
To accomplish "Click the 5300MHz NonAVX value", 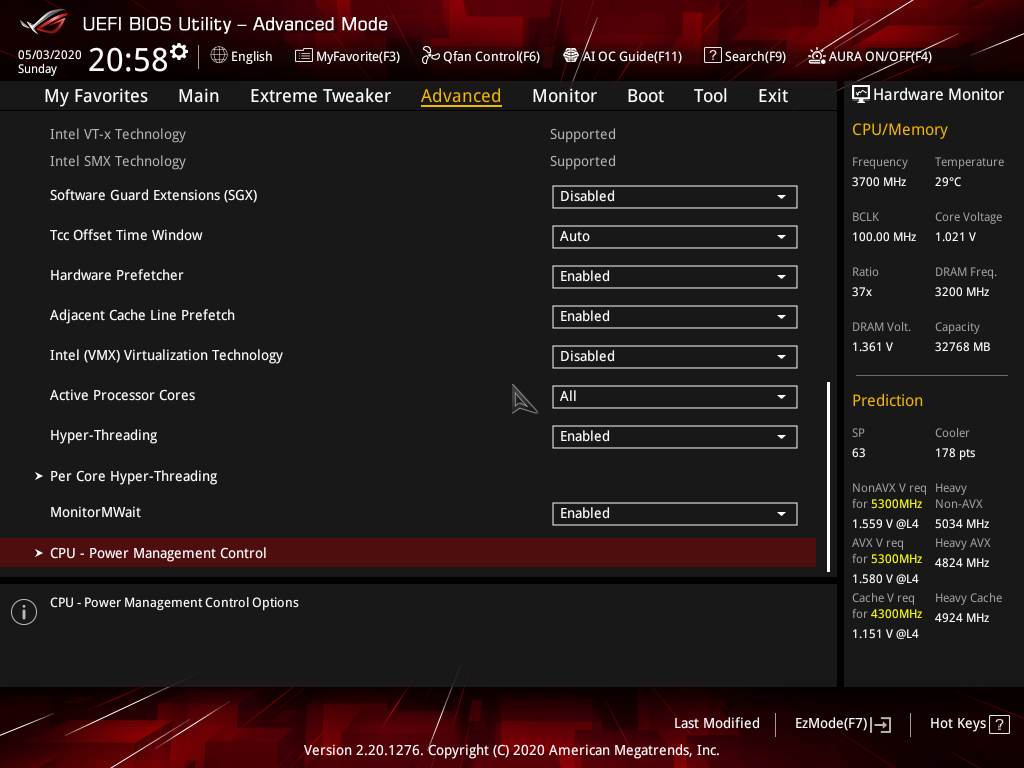I will (x=897, y=504).
